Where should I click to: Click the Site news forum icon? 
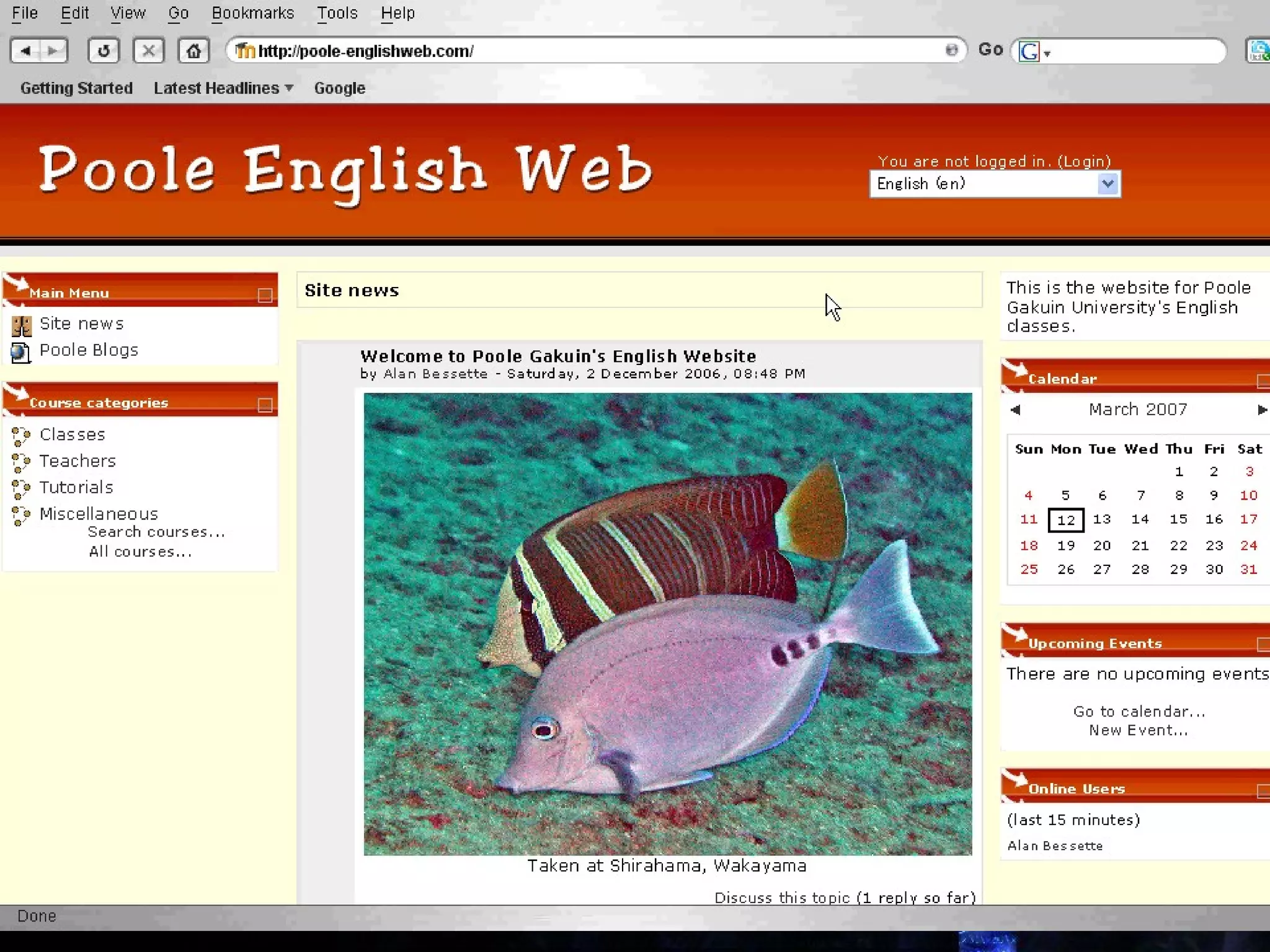(21, 325)
